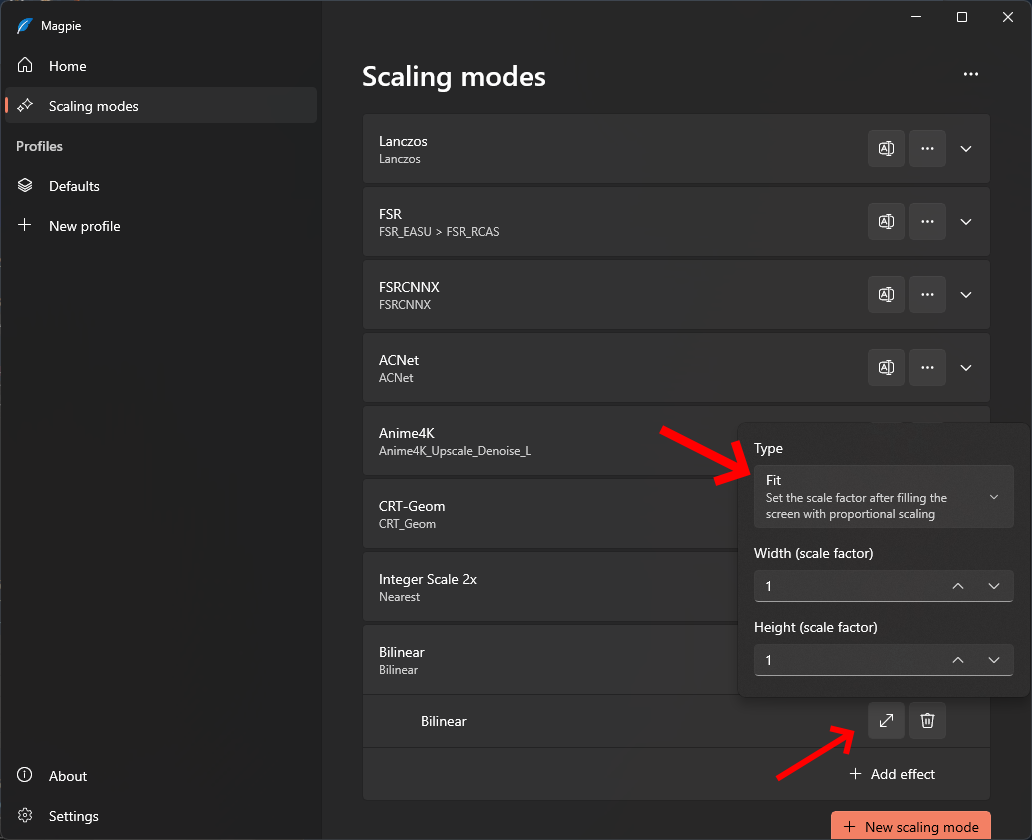Click the rename icon for FSR mode

[x=886, y=221]
